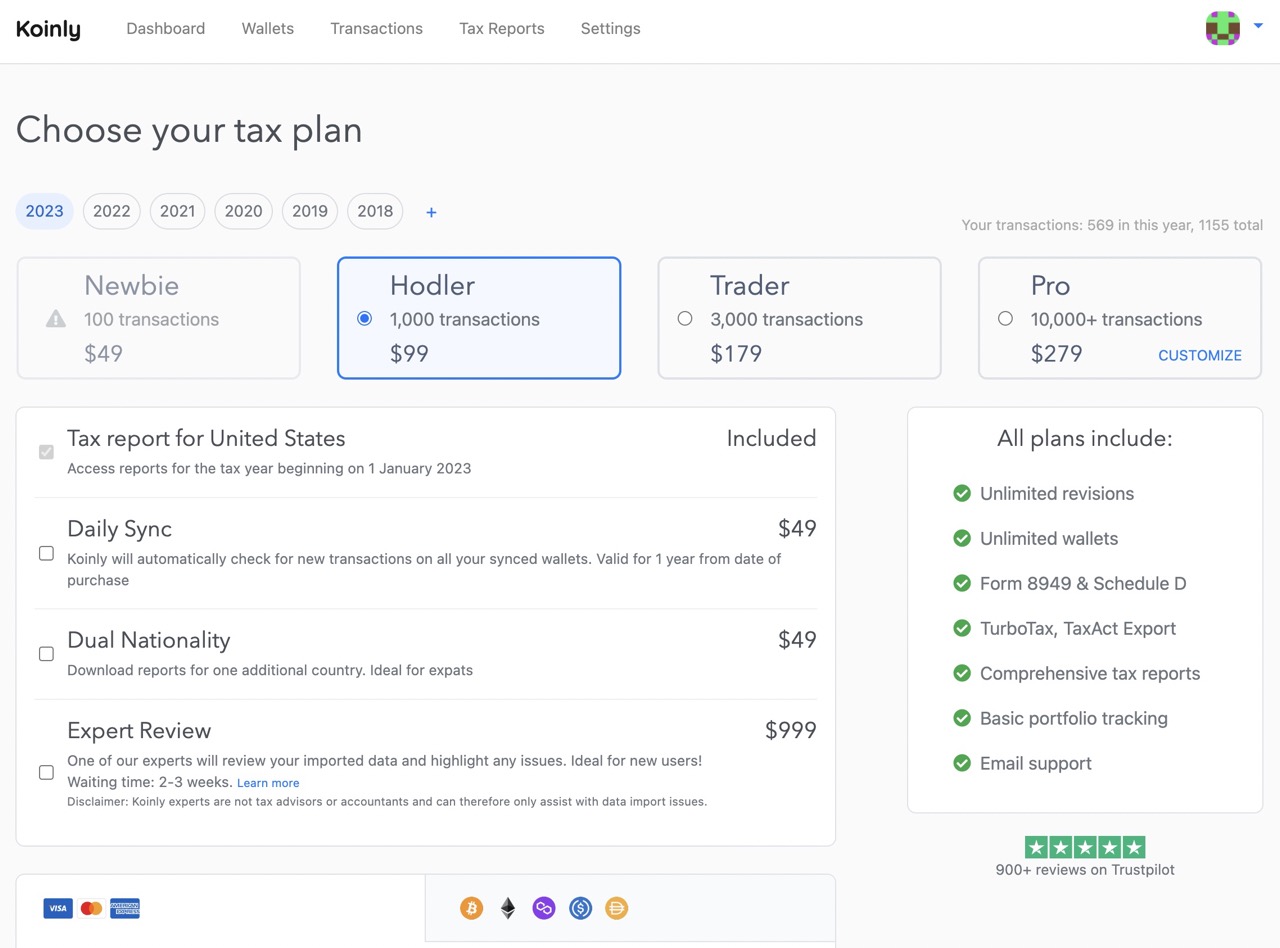Open the Tax Reports page
1280x948 pixels.
(x=501, y=28)
